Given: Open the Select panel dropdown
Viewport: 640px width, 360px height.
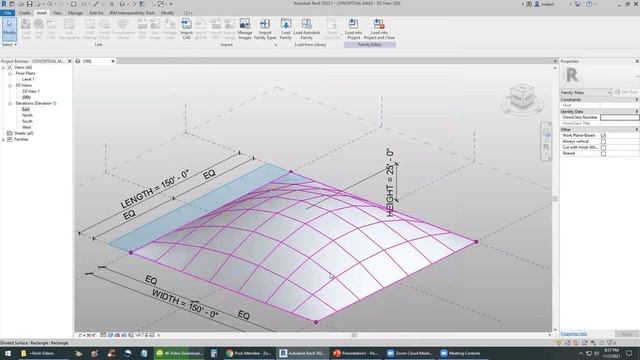Looking at the screenshot, I should [x=9, y=44].
